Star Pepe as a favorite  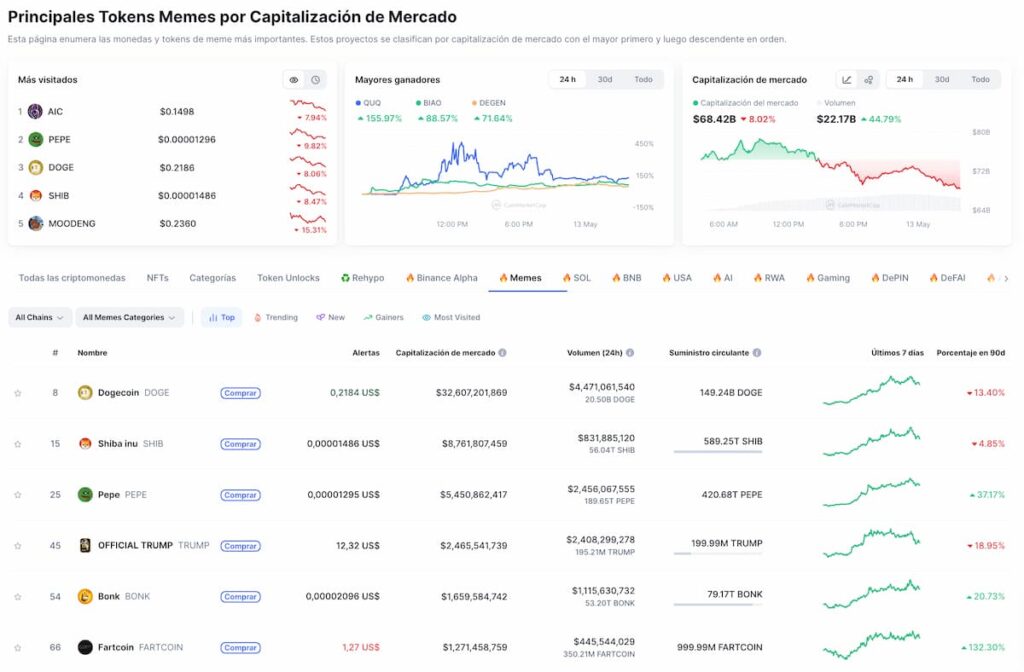pyautogui.click(x=18, y=495)
